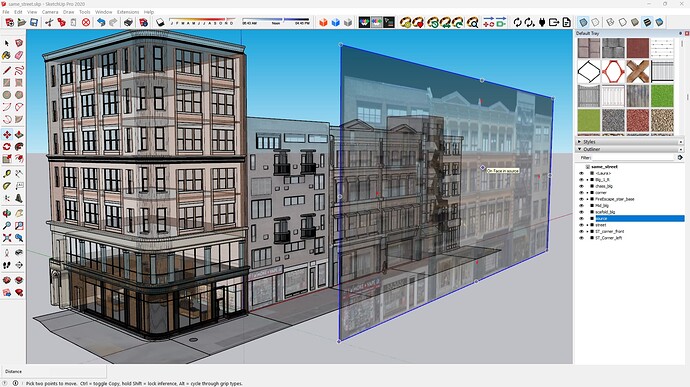Switch to Wireframe face style

pos(610,22)
